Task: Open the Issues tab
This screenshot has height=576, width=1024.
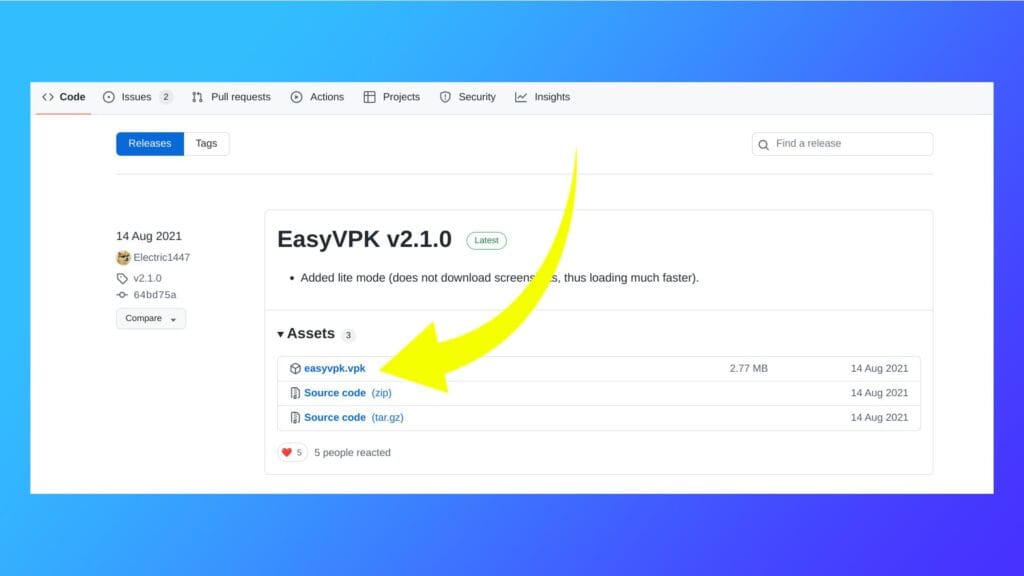Action: point(137,97)
